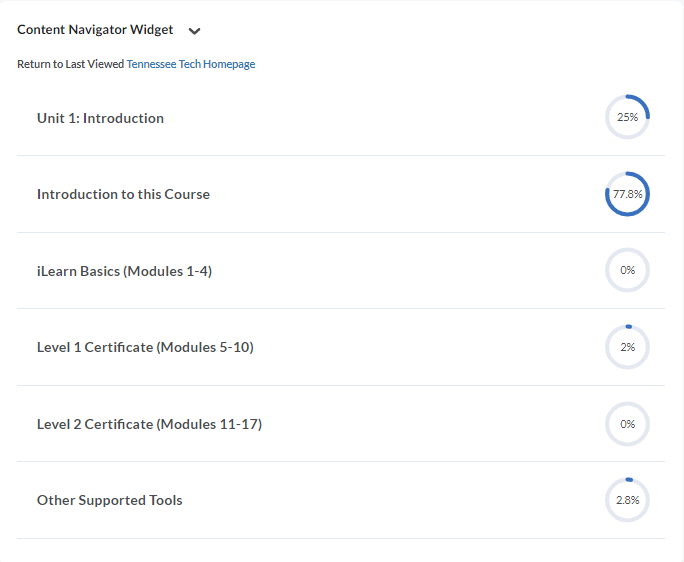Image resolution: width=684 pixels, height=562 pixels.
Task: Open Unit 1: Introduction module
Action: (x=100, y=118)
